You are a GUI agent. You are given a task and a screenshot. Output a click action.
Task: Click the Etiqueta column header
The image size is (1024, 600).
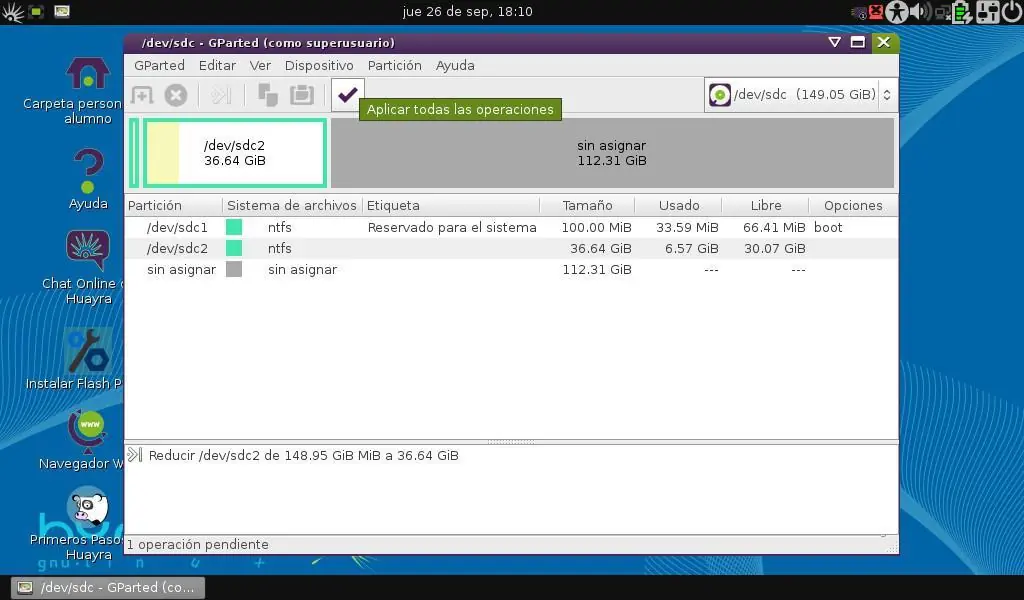[451, 206]
